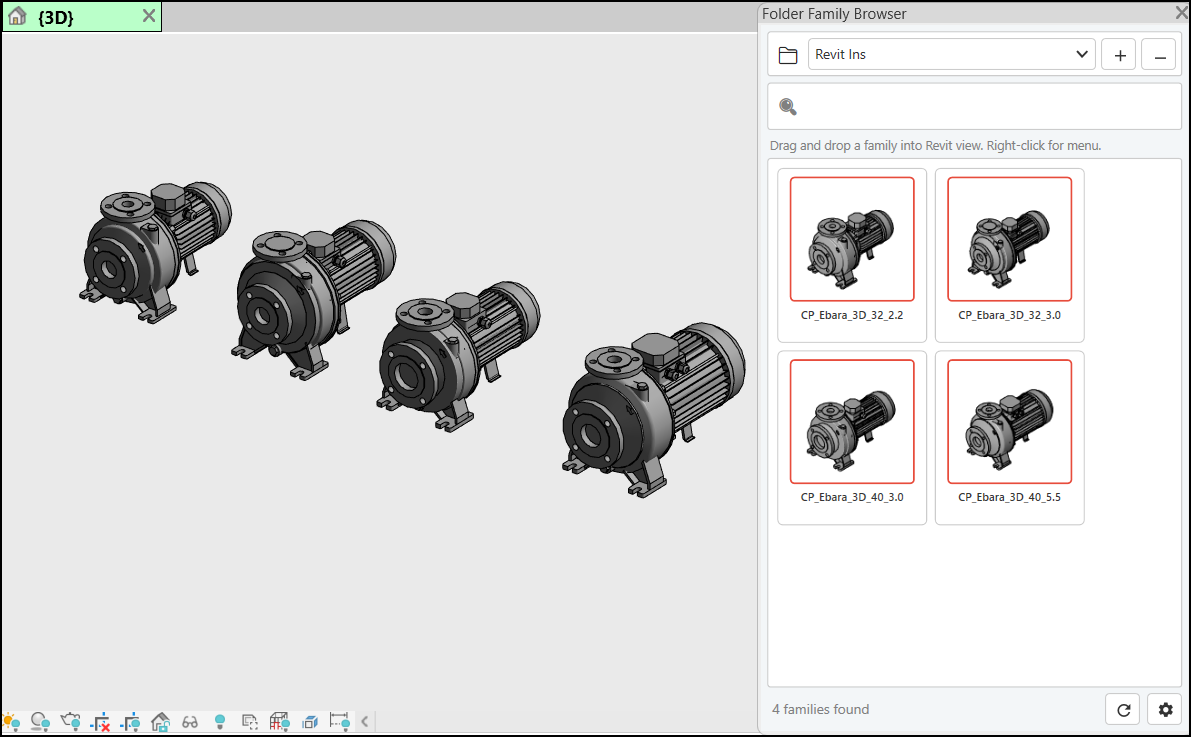Screen dimensions: 1191x737
Task: Open Rendering dialog teapot icon
Action: (x=71, y=721)
